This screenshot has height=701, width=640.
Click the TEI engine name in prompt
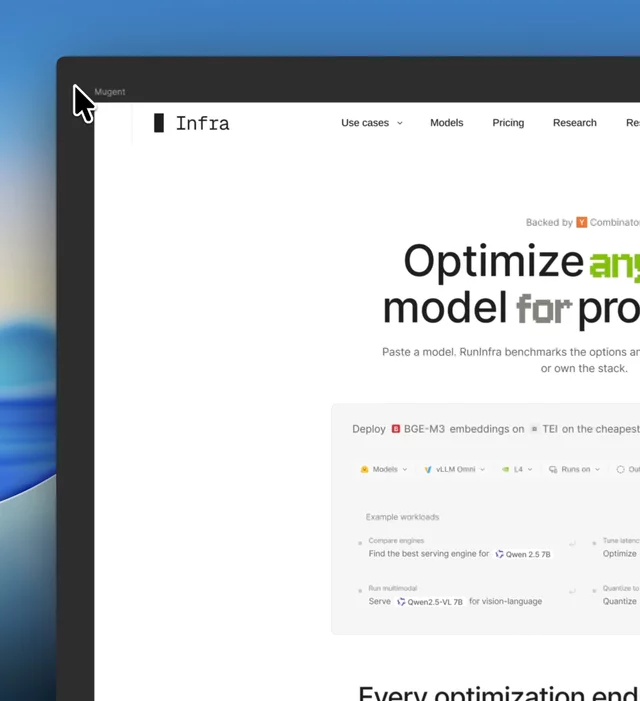click(550, 429)
